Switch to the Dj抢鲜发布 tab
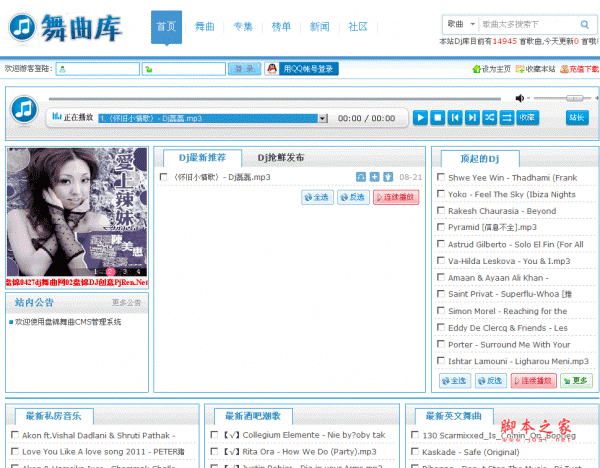This screenshot has height=468, width=600. point(281,158)
